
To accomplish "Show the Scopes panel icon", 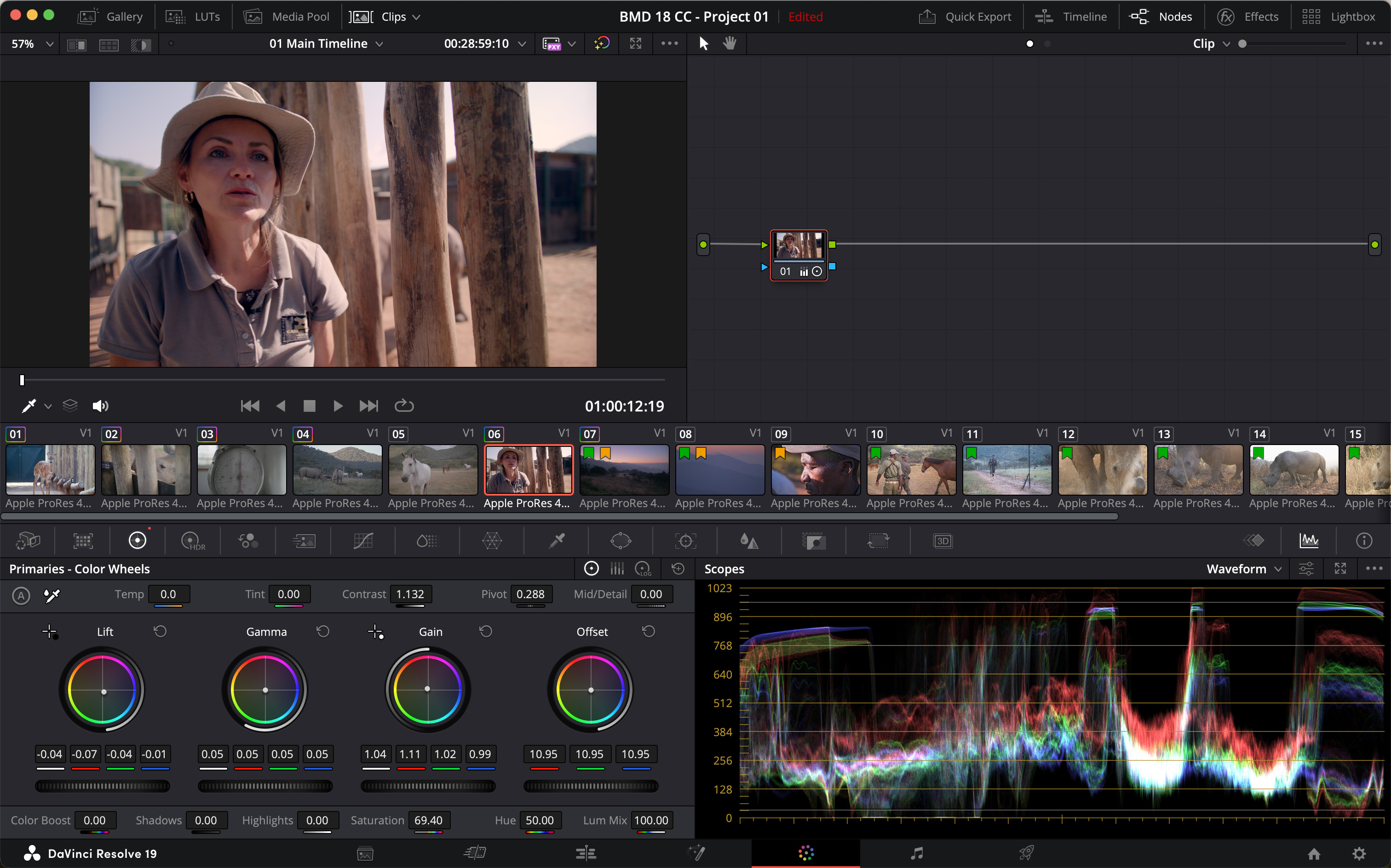I will (x=1309, y=541).
